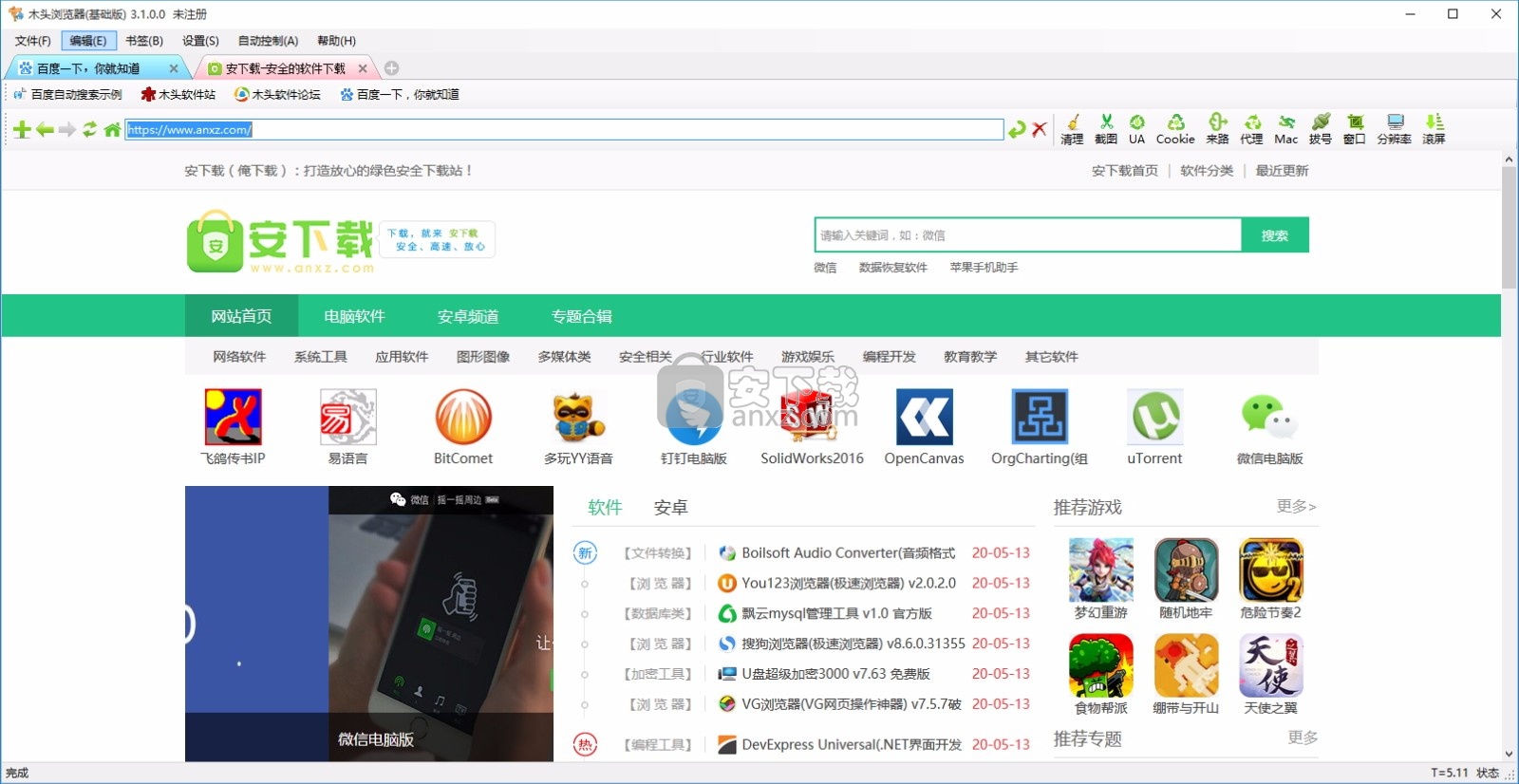Open the 软件分类 top link
Image resolution: width=1519 pixels, height=784 pixels.
point(1207,171)
